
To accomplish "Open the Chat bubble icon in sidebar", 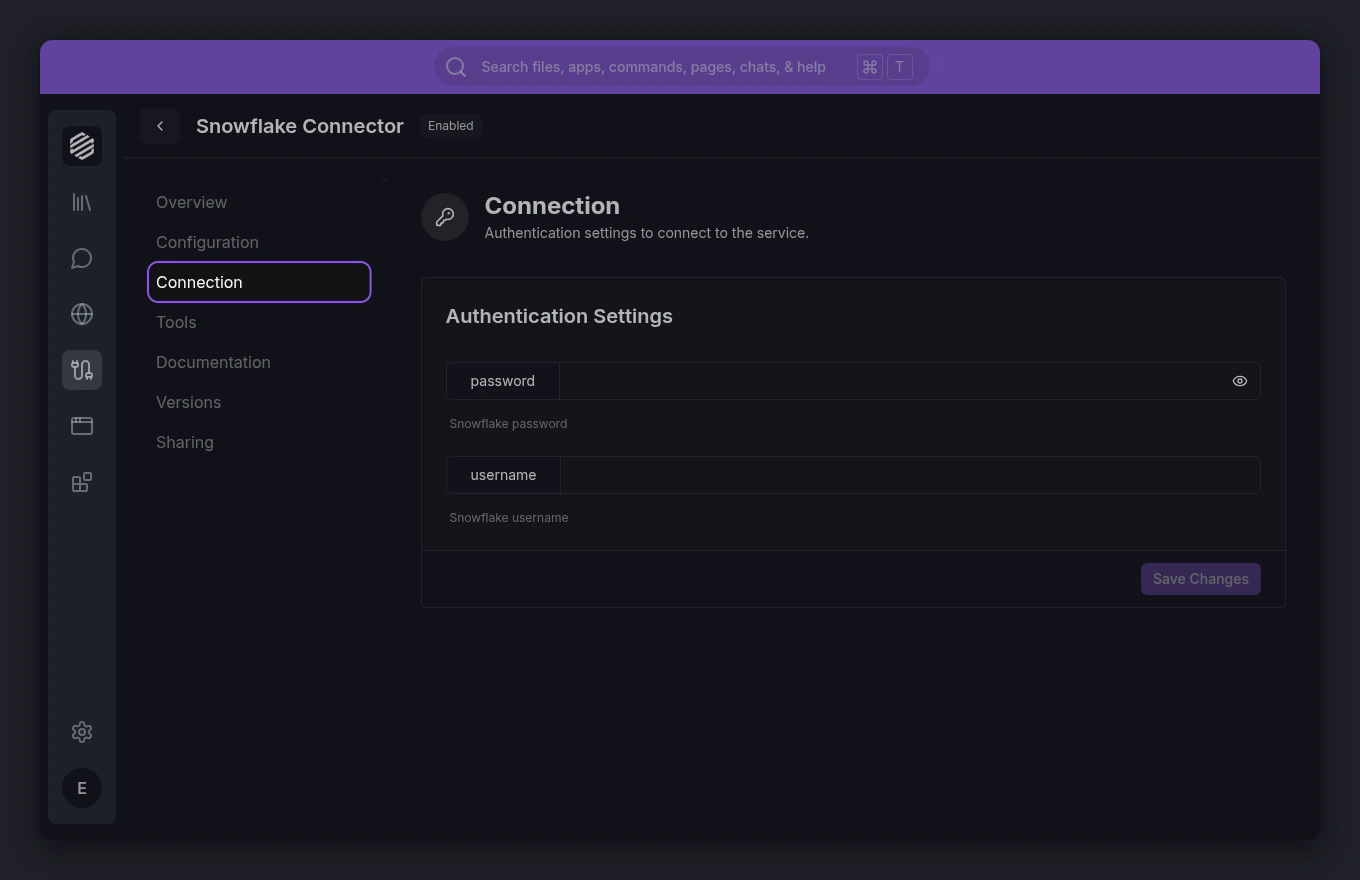I will tap(82, 258).
